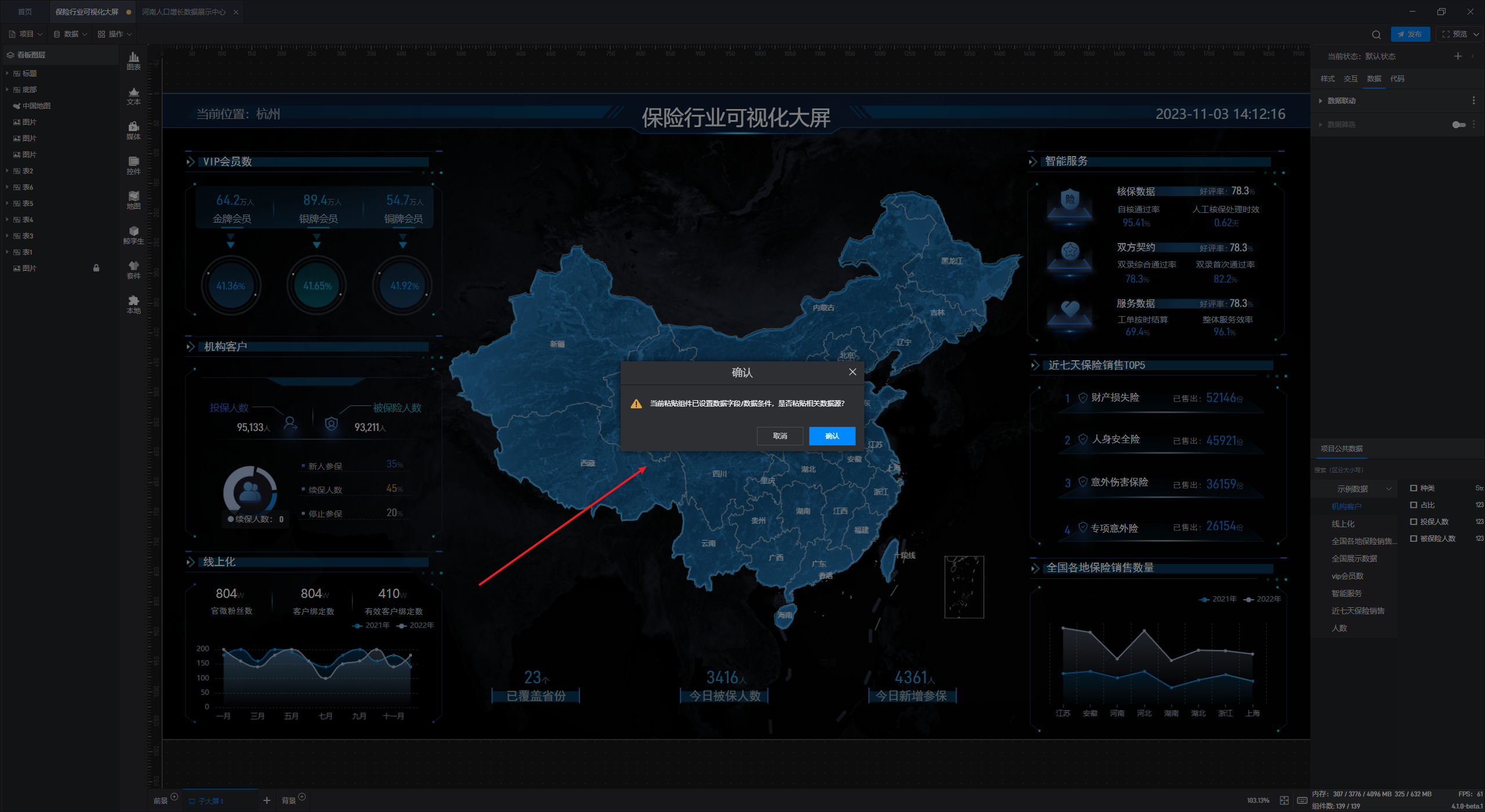The width and height of the screenshot is (1485, 812).
Task: Switch to the 样式 tab
Action: pos(1327,79)
